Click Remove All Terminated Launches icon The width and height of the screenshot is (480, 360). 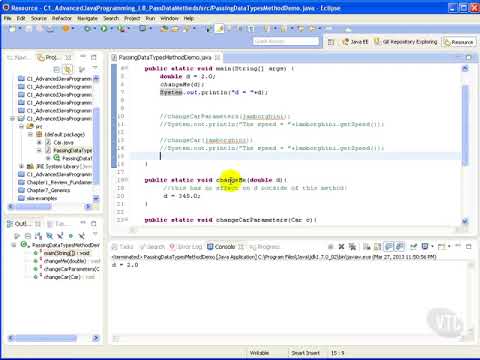352,247
